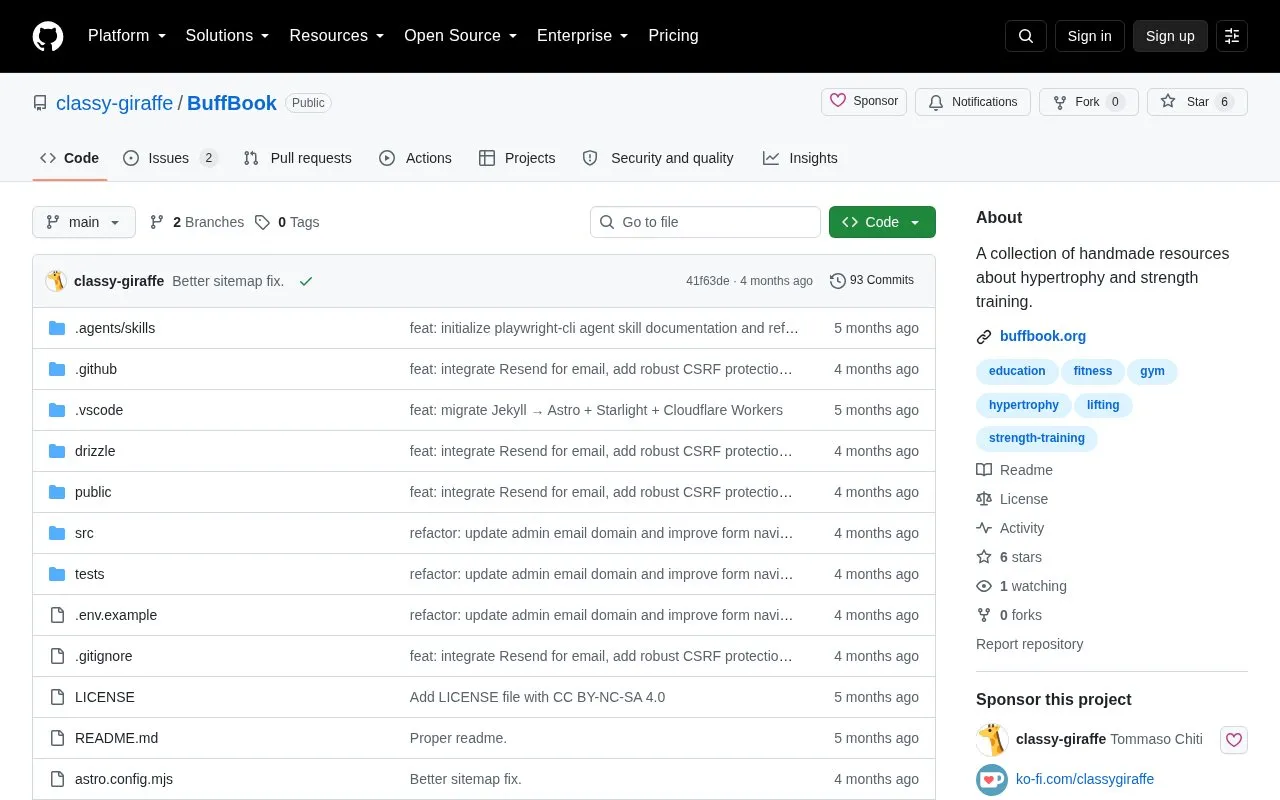Open the green Code dropdown button
Screen dimensions: 1280x800
click(x=882, y=222)
